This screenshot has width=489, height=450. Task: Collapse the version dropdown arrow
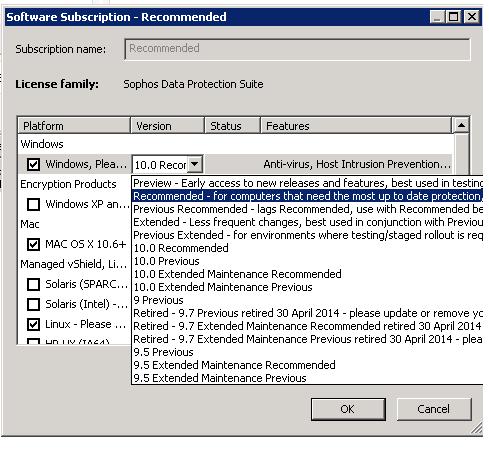pos(195,164)
